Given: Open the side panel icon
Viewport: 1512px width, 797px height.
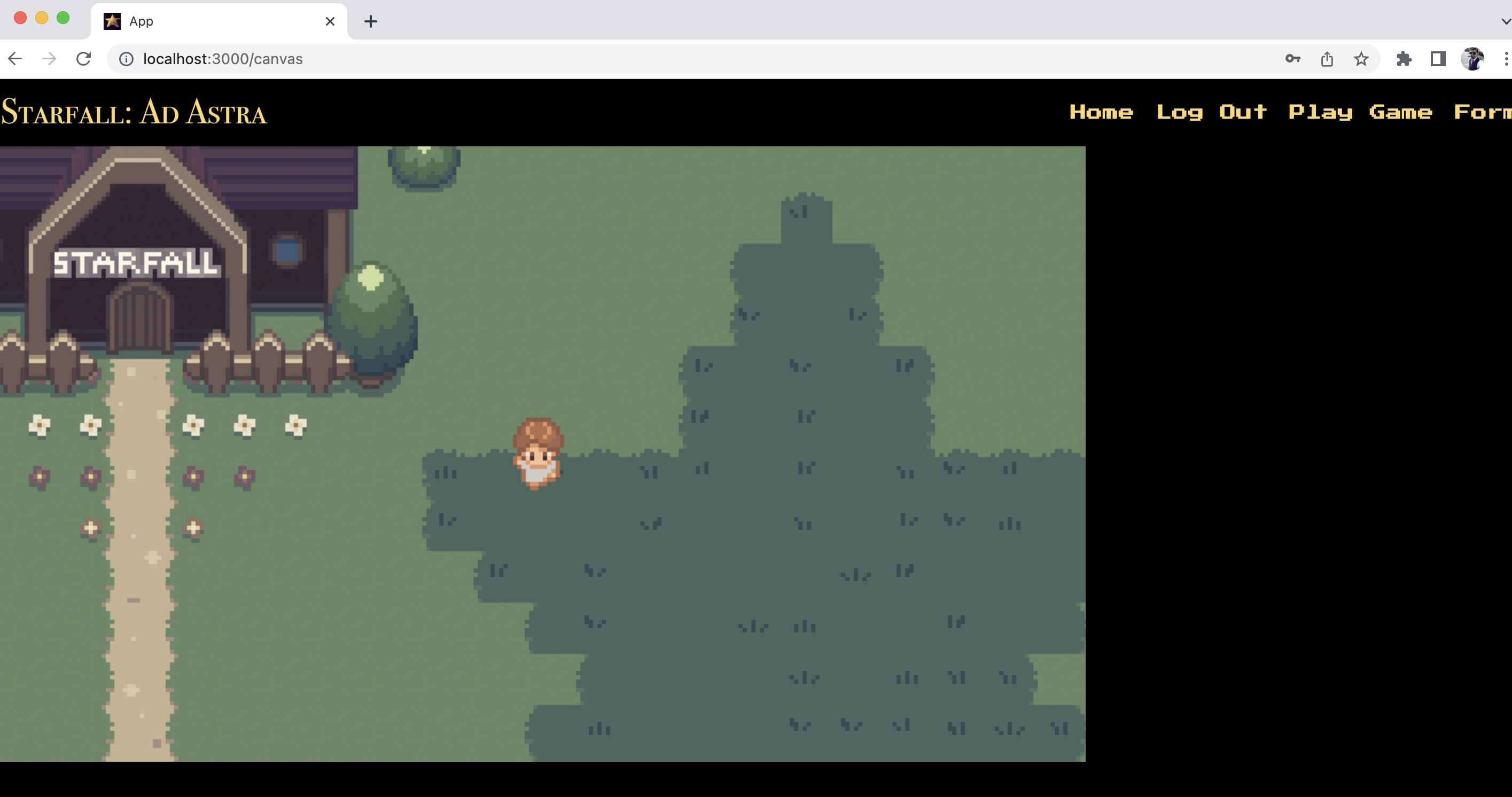Looking at the screenshot, I should pos(1438,59).
